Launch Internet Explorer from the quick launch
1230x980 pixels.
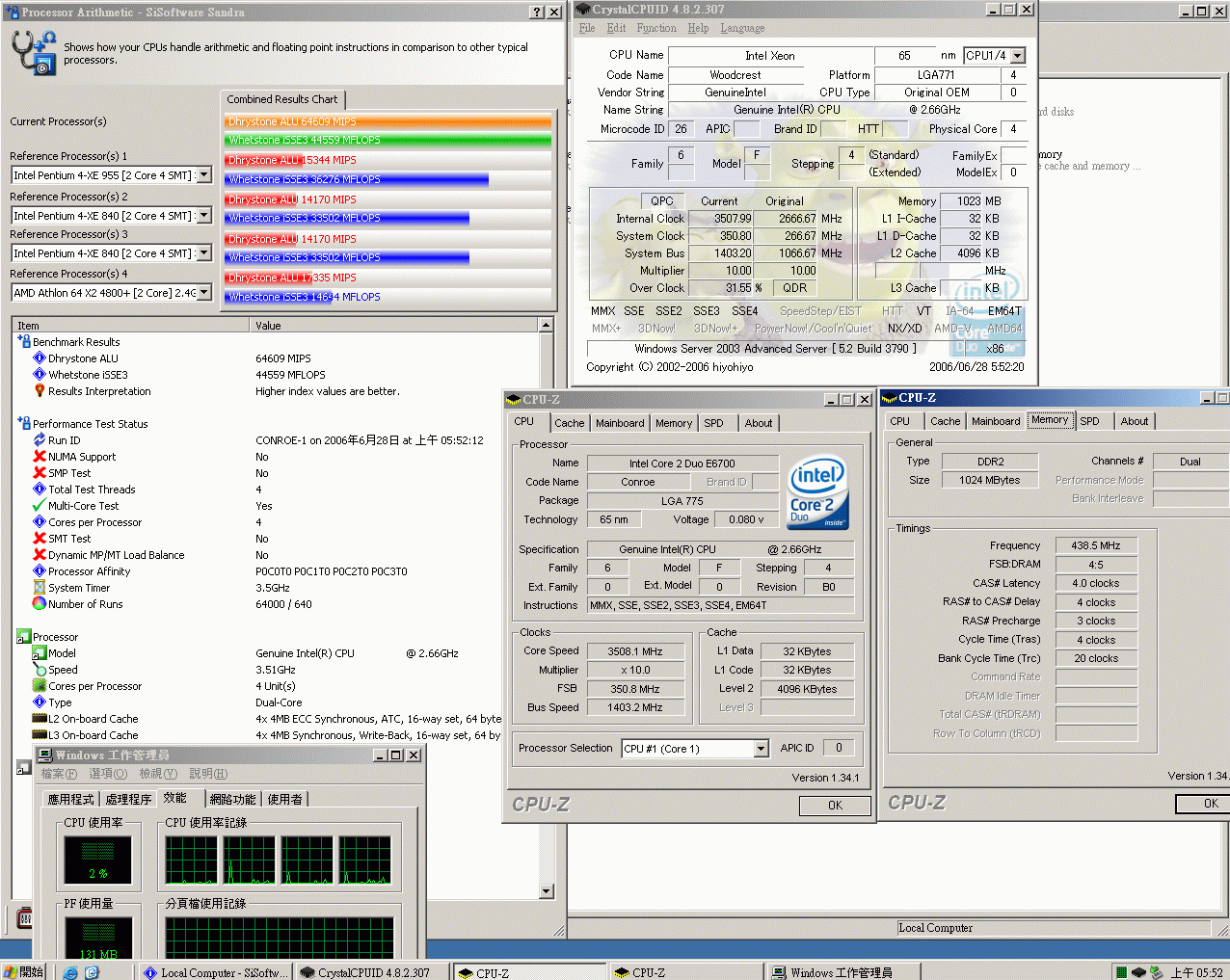[x=70, y=972]
